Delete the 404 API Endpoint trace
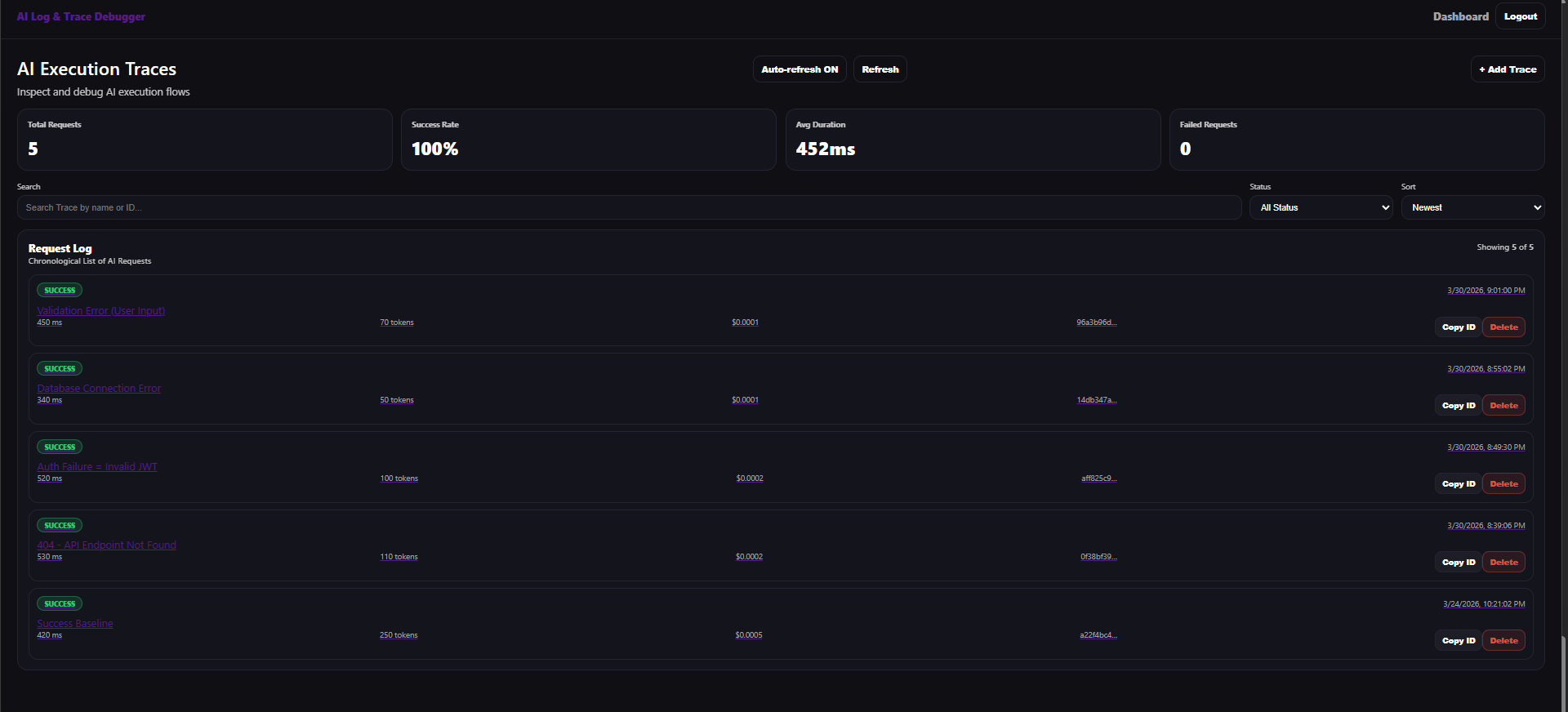The height and width of the screenshot is (712, 1568). pyautogui.click(x=1503, y=563)
